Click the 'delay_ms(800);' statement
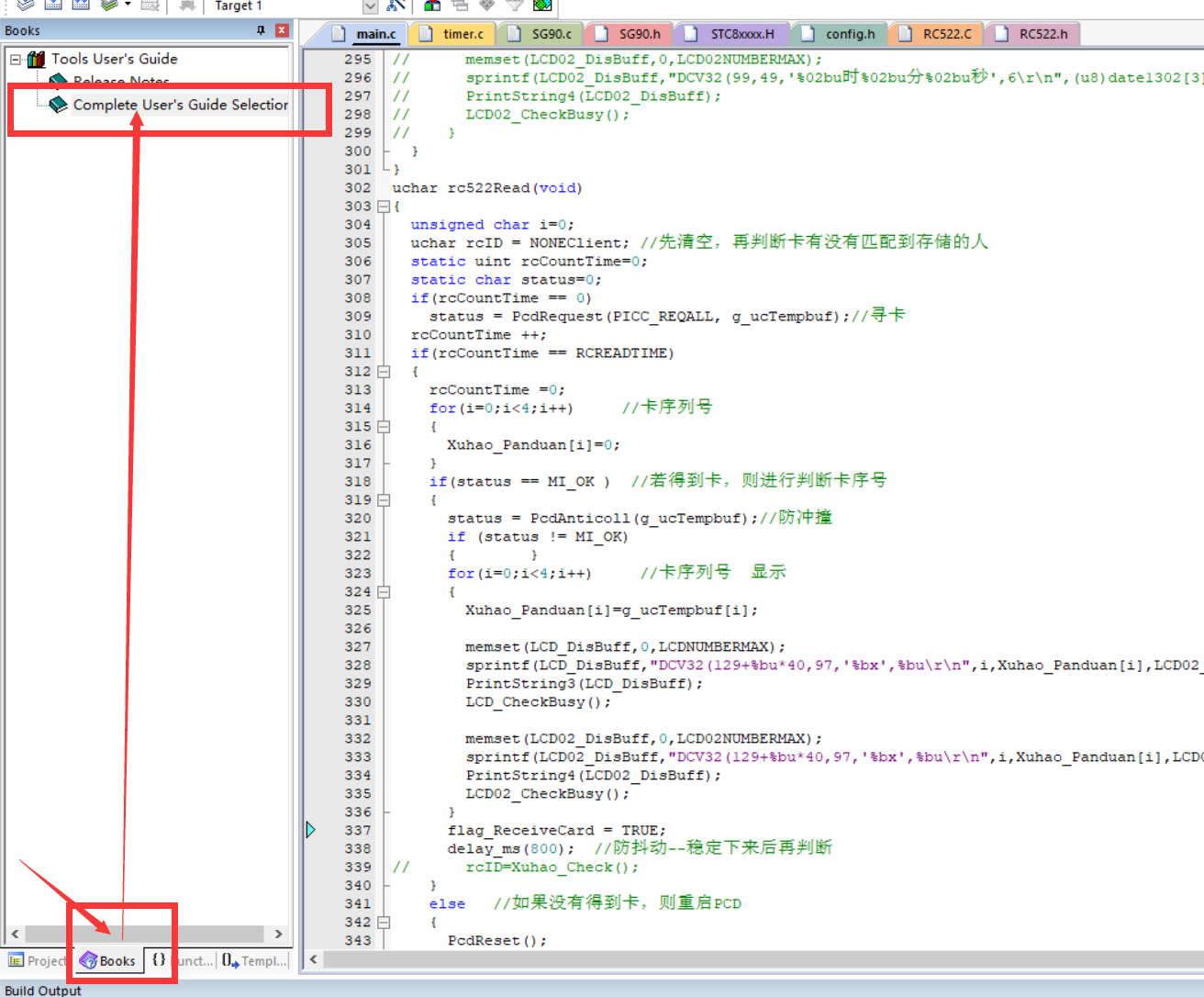This screenshot has width=1204, height=997. tap(511, 849)
